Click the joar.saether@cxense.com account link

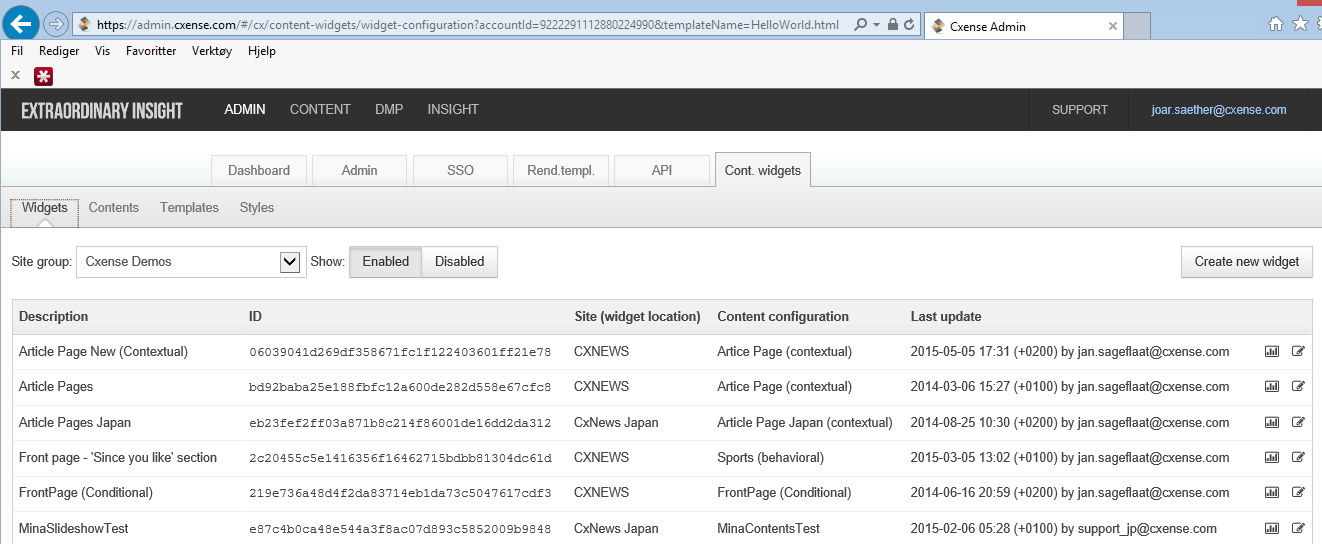(1219, 110)
